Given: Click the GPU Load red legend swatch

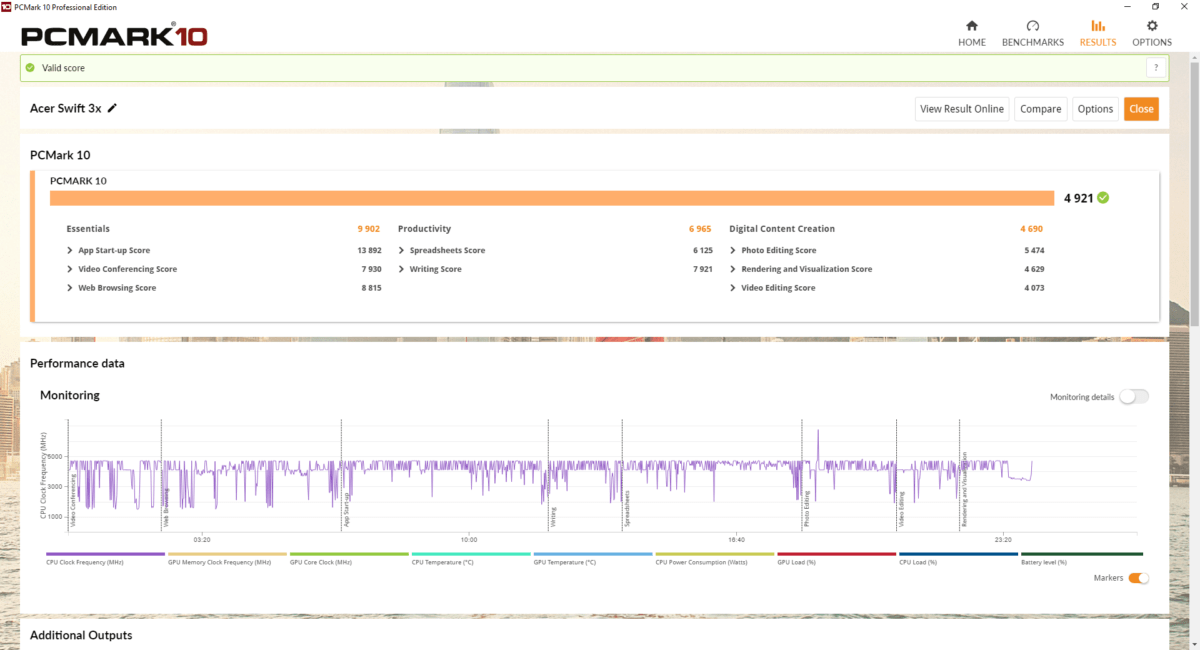Looking at the screenshot, I should 836,554.
